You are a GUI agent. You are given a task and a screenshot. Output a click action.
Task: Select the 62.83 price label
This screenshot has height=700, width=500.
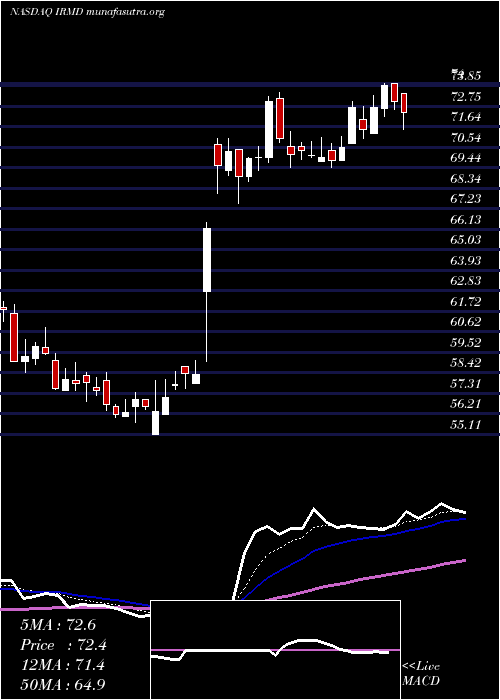(x=466, y=280)
